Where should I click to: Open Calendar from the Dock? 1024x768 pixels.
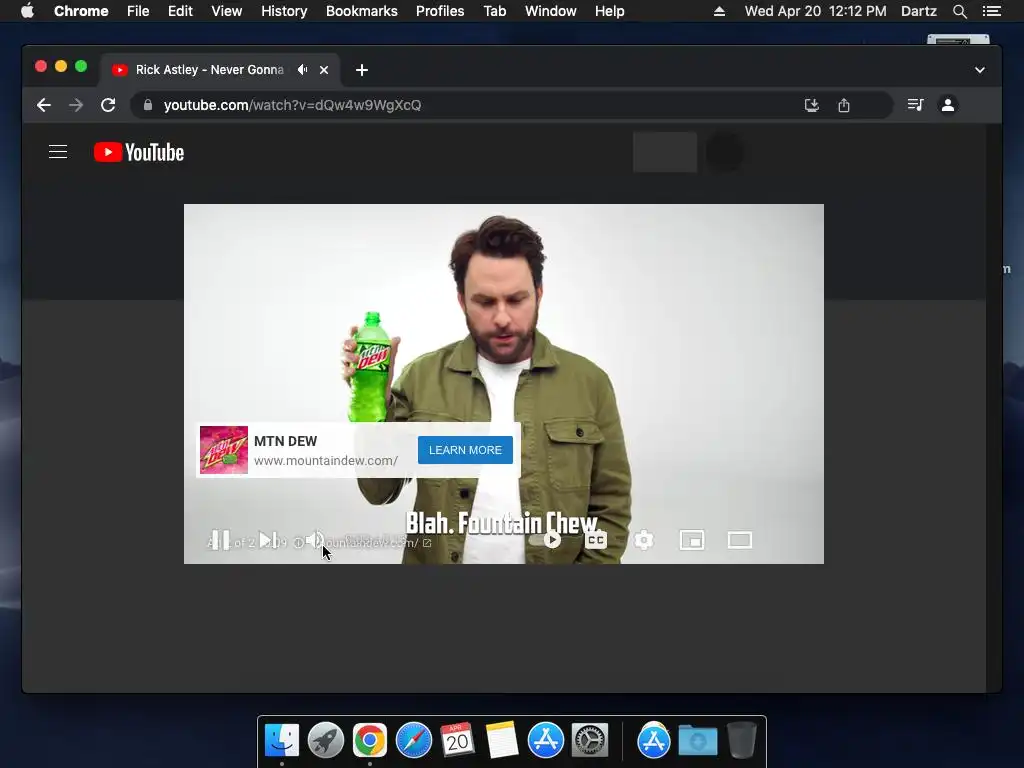click(457, 740)
